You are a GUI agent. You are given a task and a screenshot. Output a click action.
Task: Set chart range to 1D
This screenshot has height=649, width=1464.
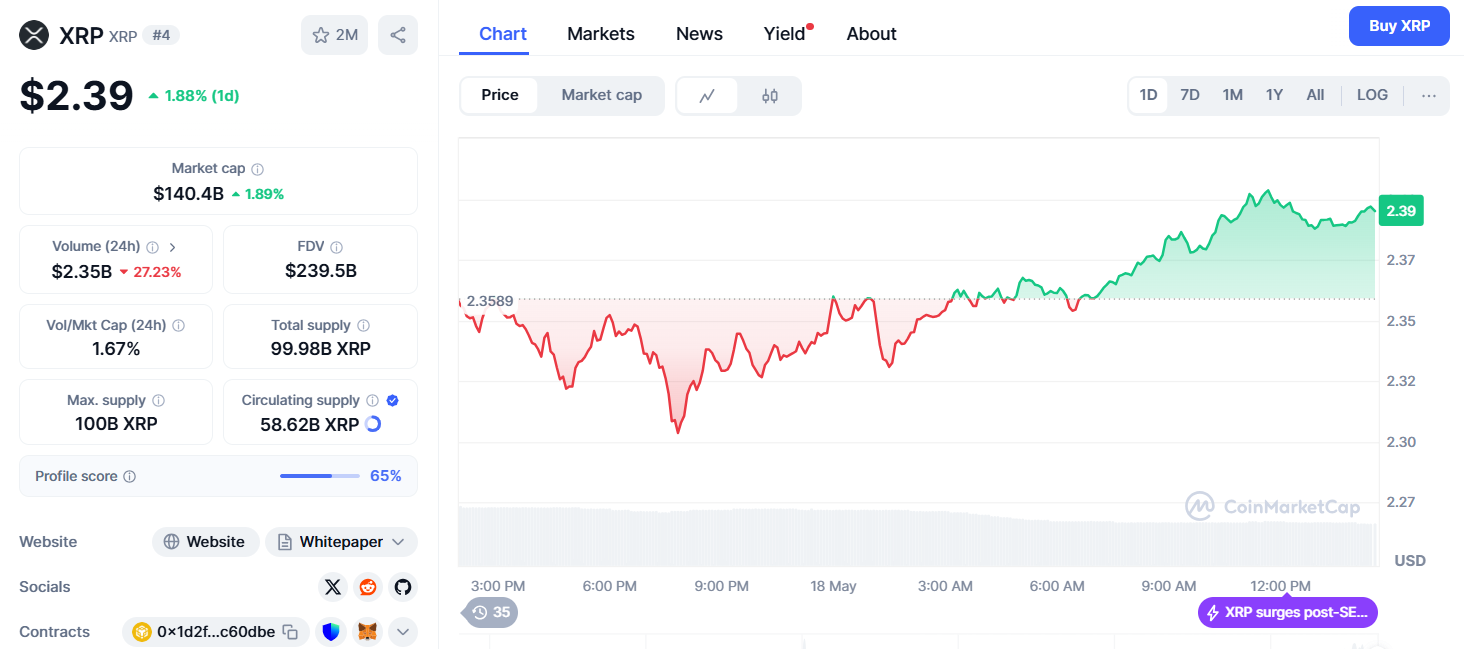[1148, 95]
